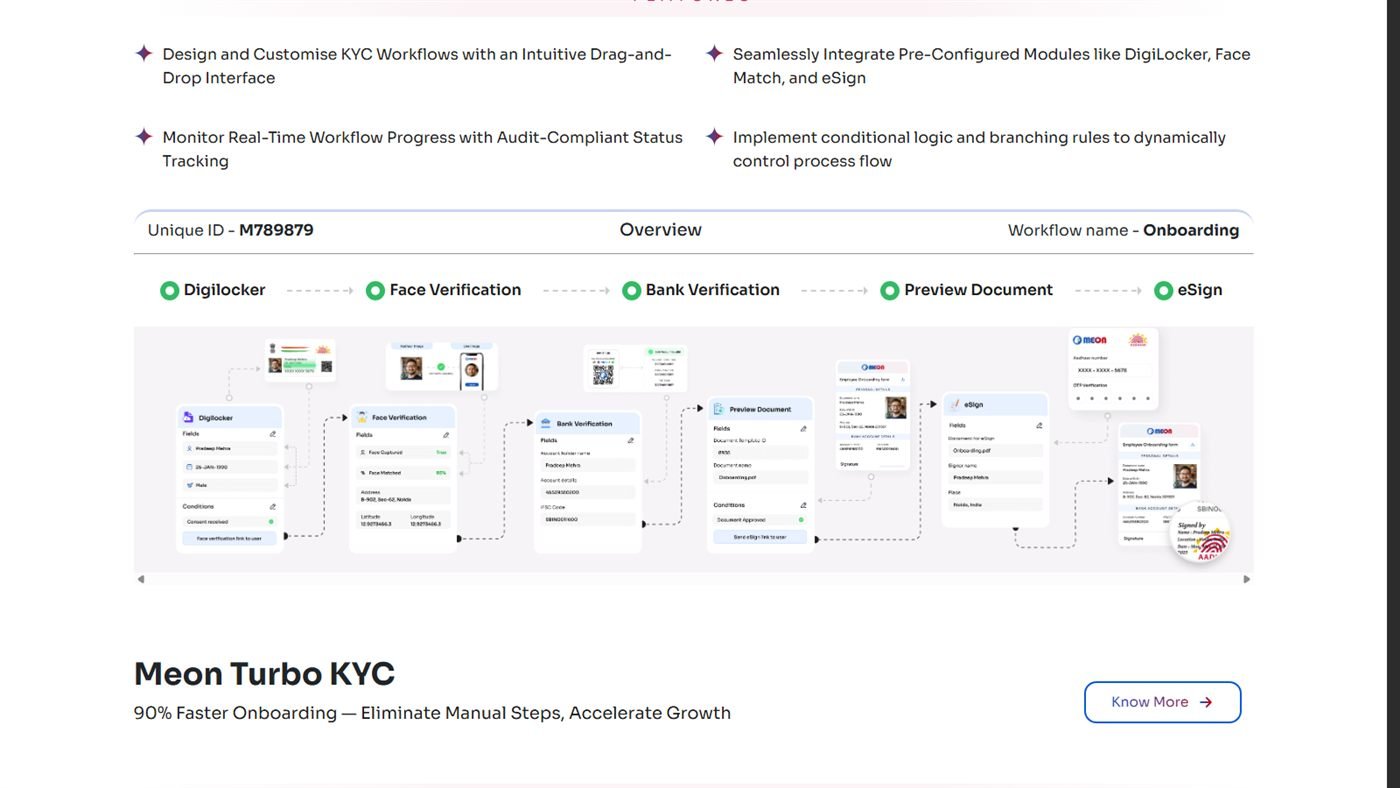Click the green Bank Verification step indicator
This screenshot has width=1400, height=788.
[631, 291]
